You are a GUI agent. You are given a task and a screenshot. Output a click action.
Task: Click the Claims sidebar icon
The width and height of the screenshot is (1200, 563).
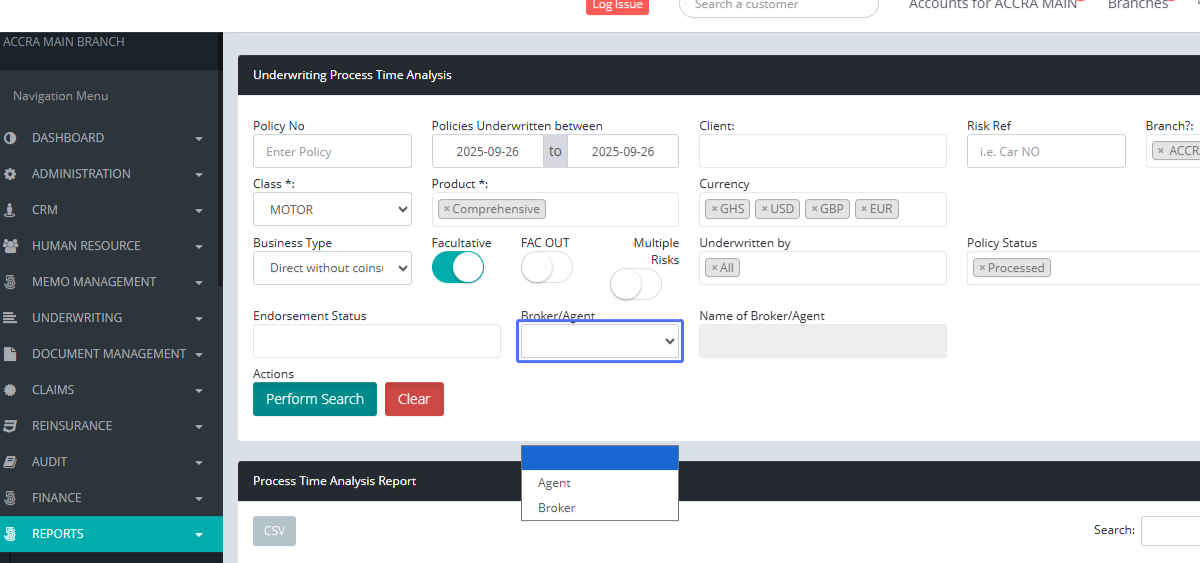10,390
